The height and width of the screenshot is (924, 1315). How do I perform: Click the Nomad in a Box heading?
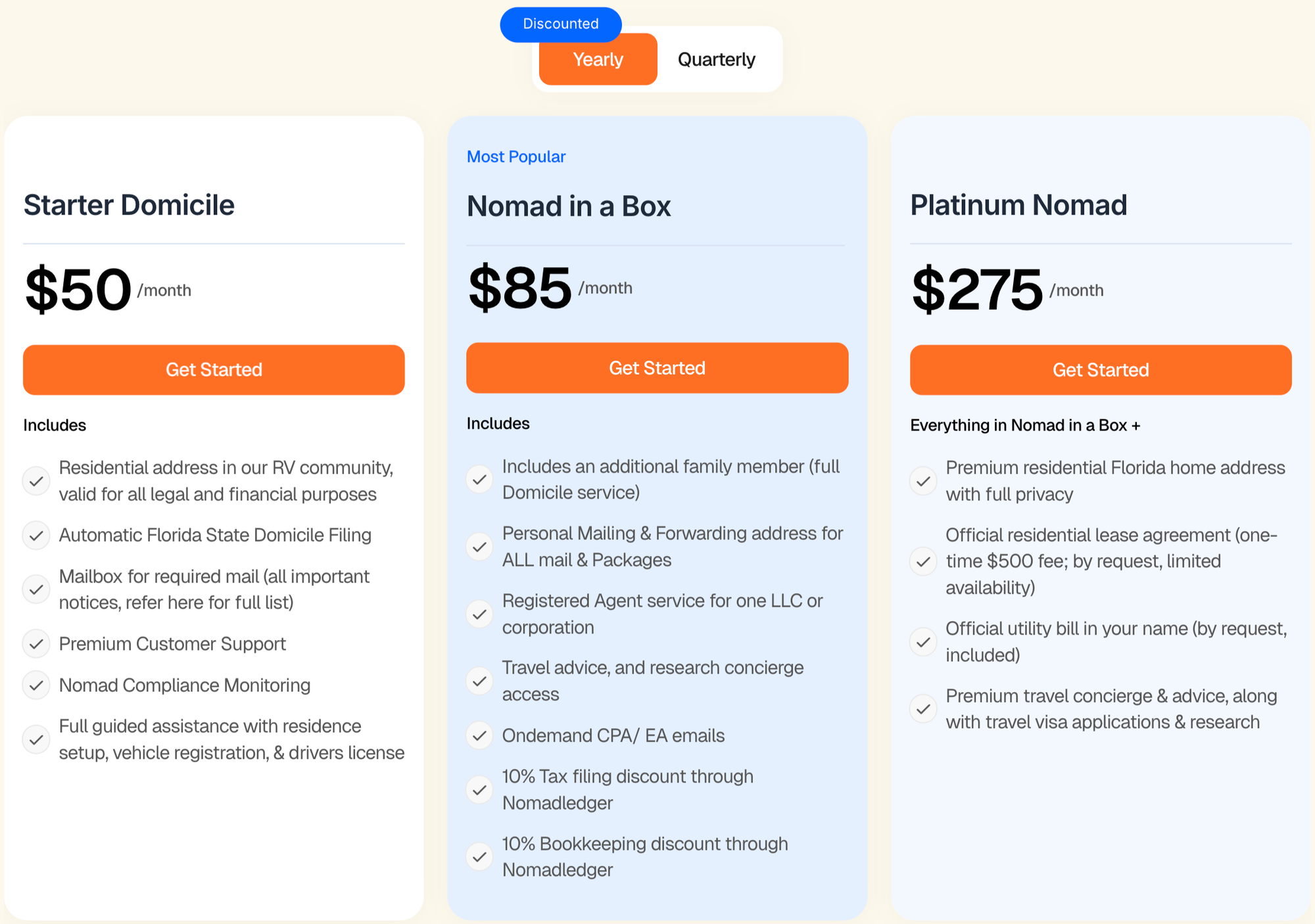tap(569, 206)
